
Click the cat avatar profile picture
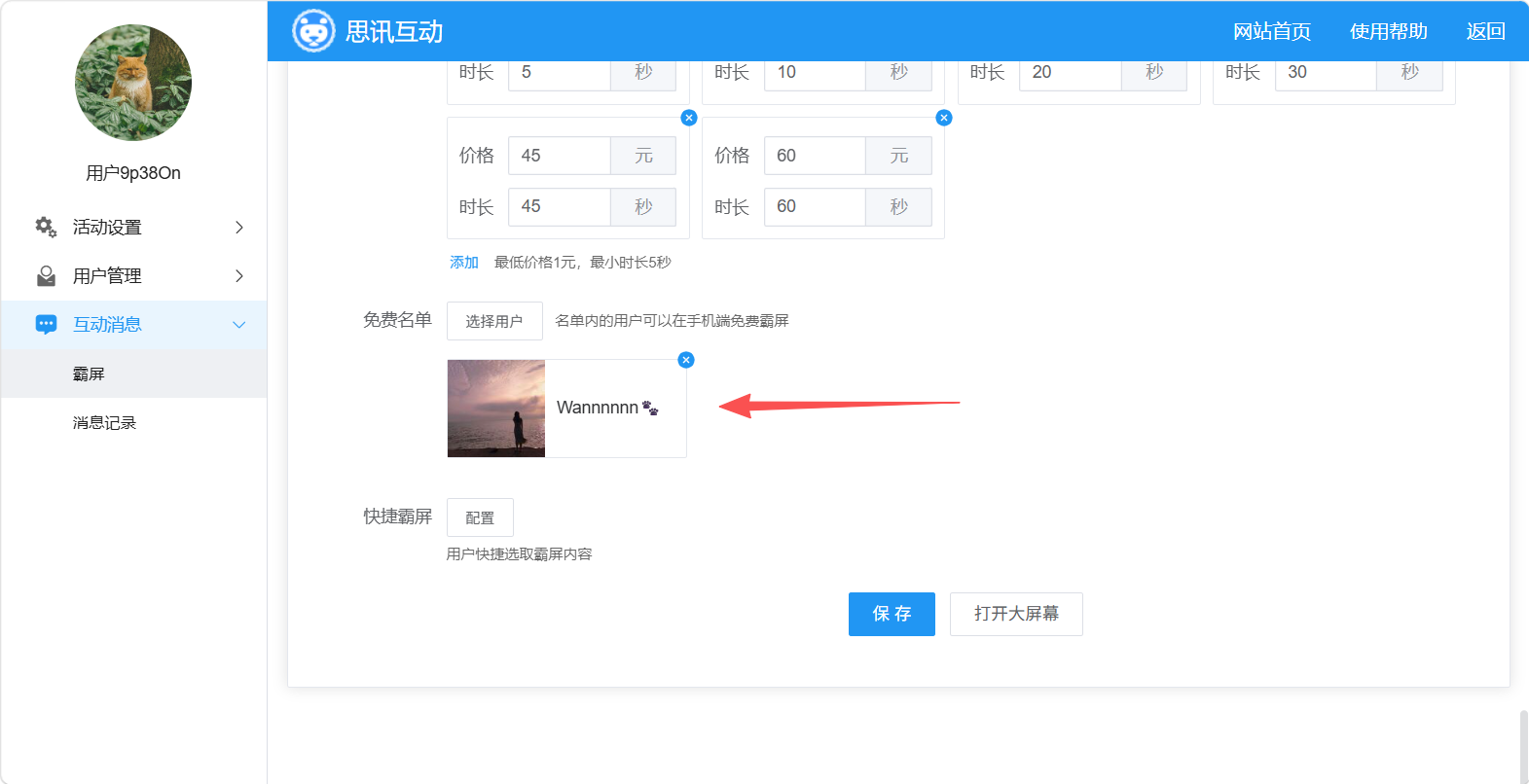pyautogui.click(x=133, y=83)
